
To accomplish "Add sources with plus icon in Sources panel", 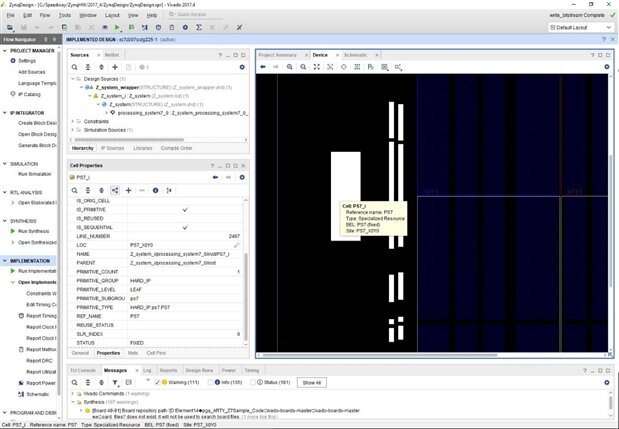I will [115, 67].
